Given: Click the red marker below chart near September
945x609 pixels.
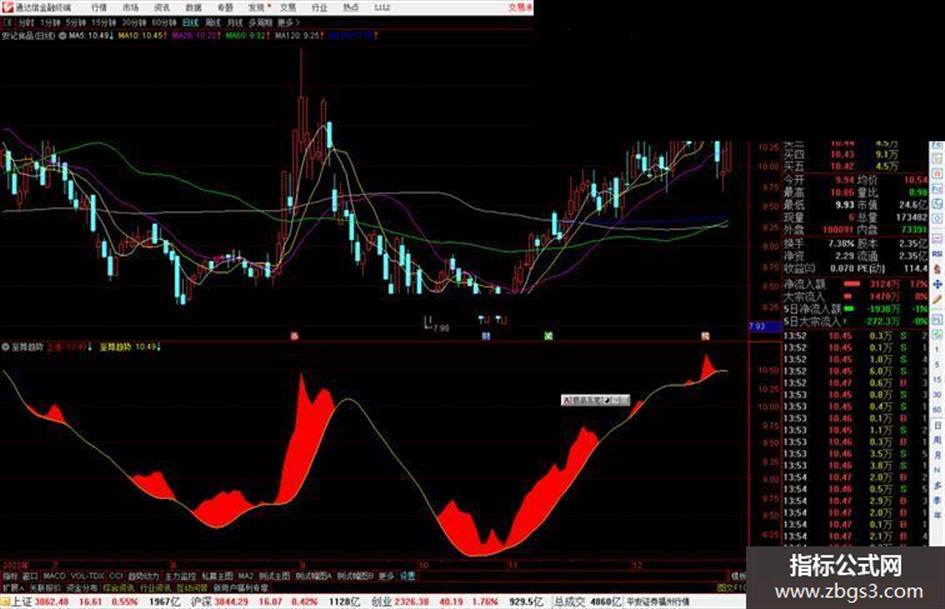Looking at the screenshot, I should pos(295,336).
